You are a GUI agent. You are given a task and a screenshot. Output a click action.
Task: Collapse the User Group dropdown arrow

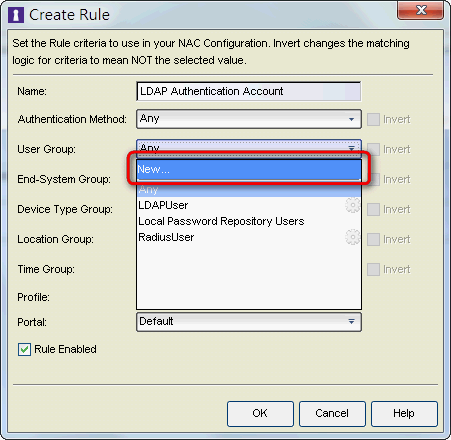tap(351, 148)
